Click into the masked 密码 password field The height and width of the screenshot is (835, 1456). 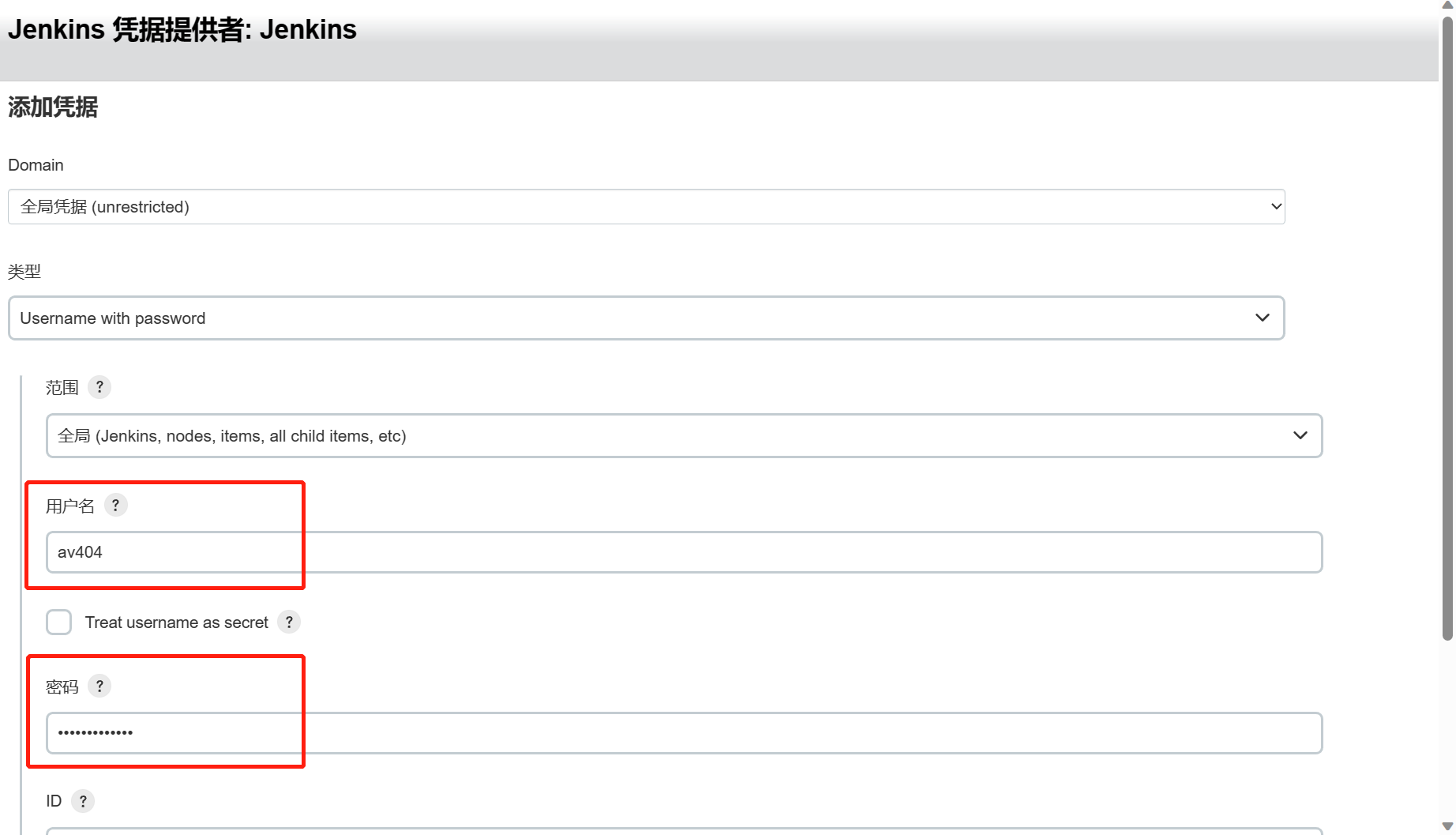pyautogui.click(x=684, y=733)
